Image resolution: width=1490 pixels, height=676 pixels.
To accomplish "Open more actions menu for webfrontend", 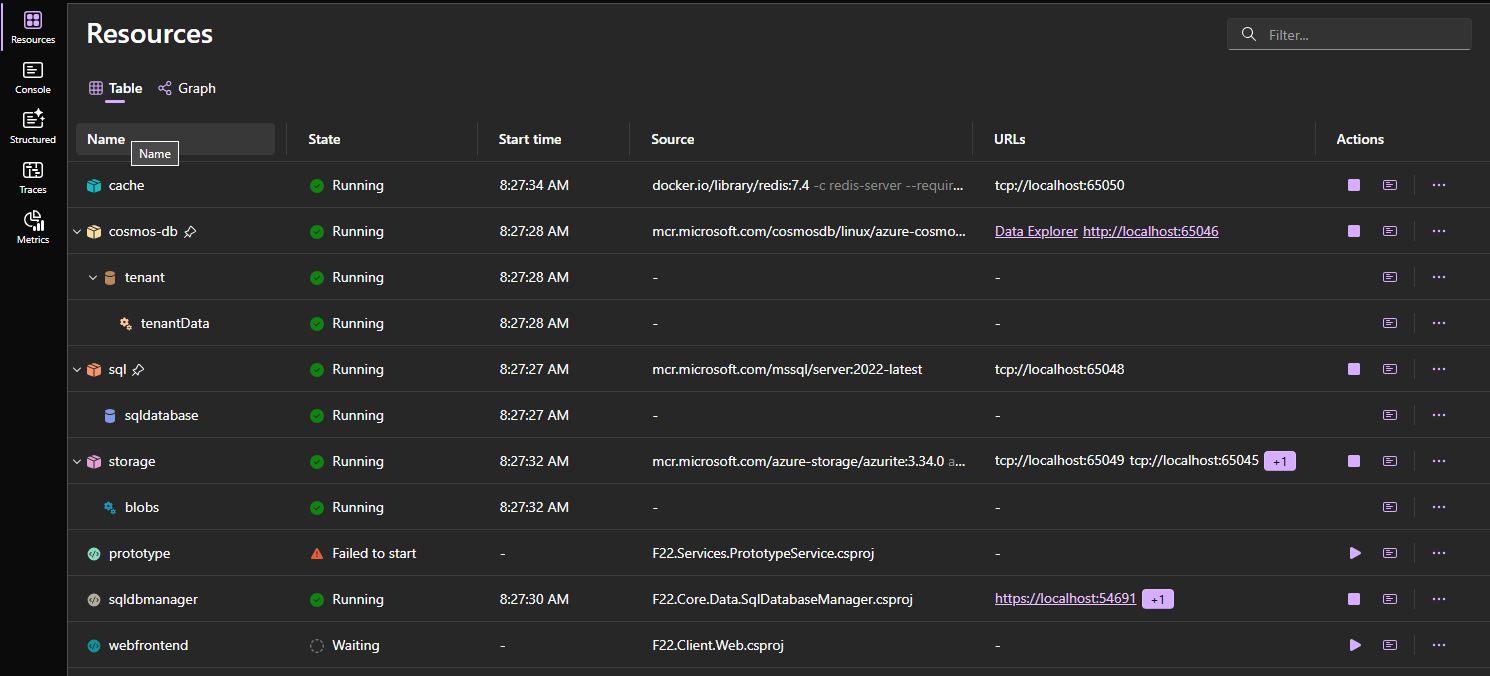I will pyautogui.click(x=1439, y=645).
